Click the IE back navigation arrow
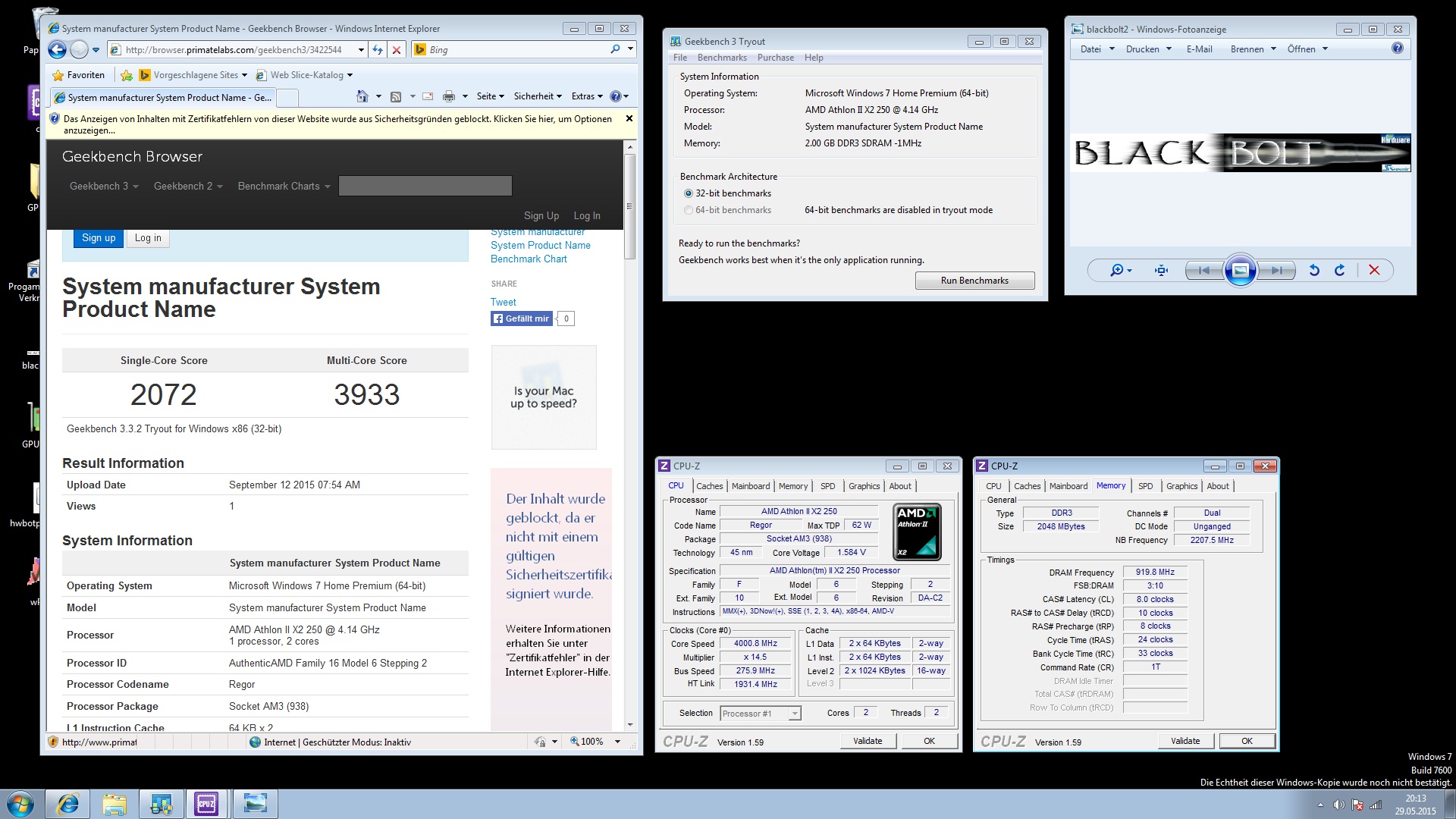This screenshot has width=1456, height=819. [57, 50]
